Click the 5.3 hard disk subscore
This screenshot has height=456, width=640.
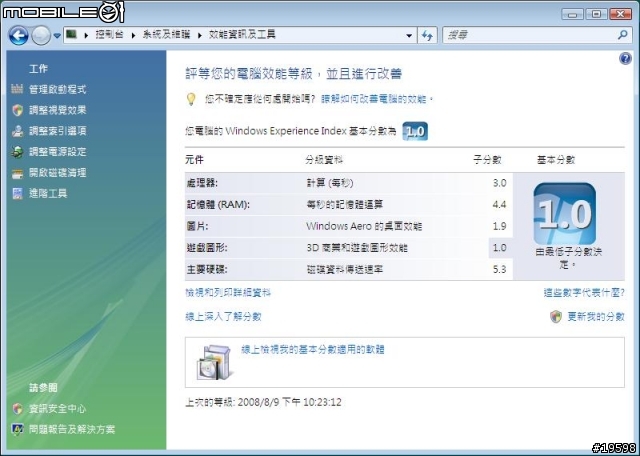(500, 269)
